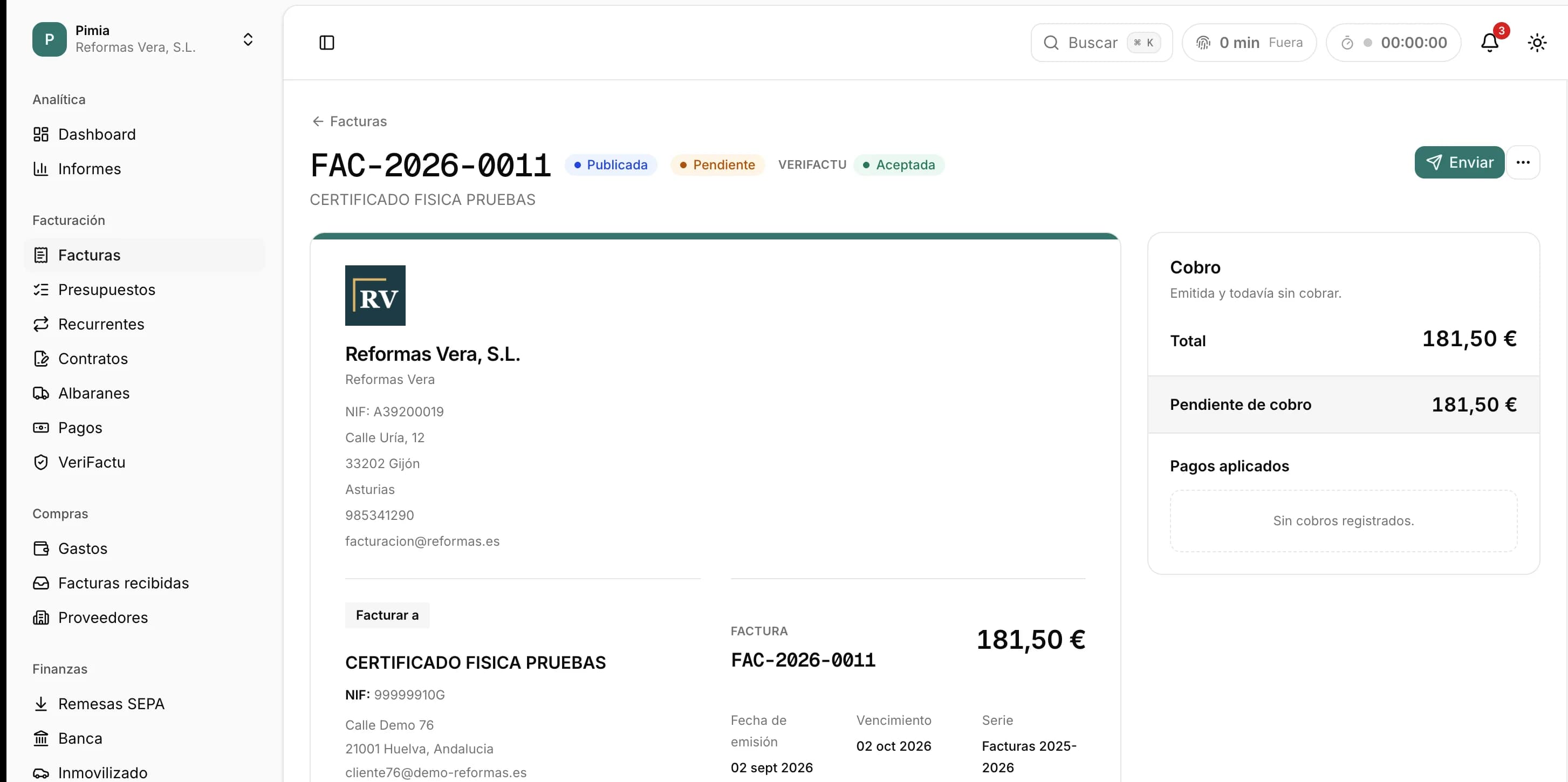1568x782 pixels.
Task: Click the Facturar a label tag
Action: tap(387, 615)
